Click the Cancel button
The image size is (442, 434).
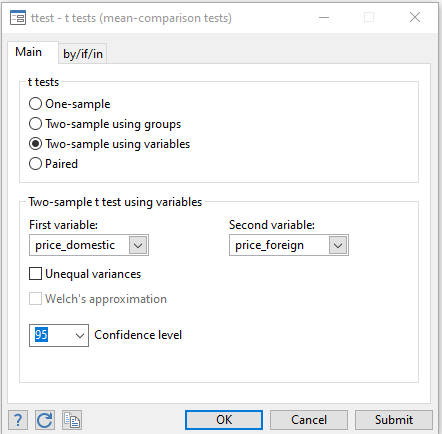[x=309, y=420]
